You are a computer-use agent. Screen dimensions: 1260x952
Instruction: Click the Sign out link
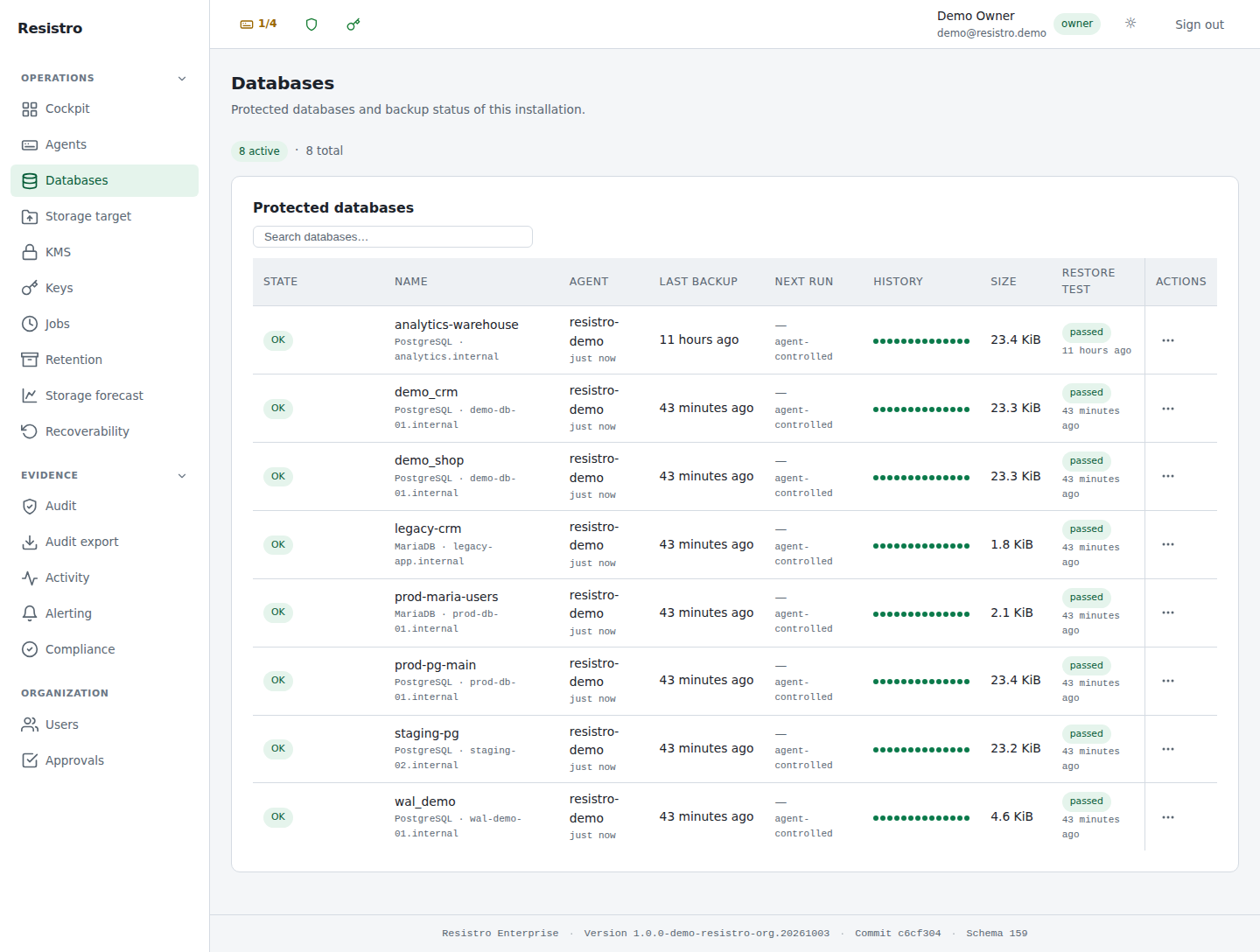[1199, 24]
